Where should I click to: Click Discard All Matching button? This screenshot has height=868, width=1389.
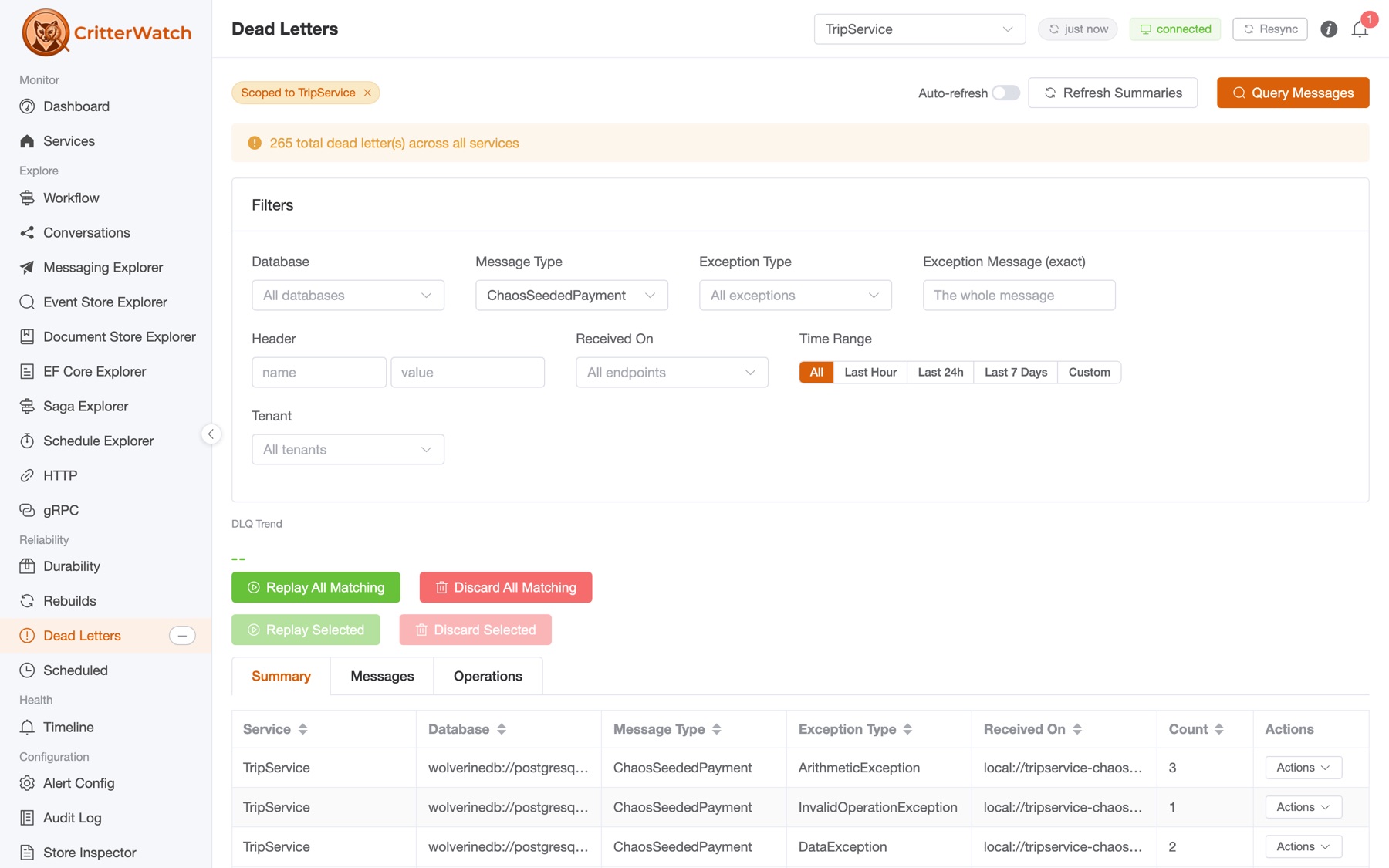click(505, 587)
